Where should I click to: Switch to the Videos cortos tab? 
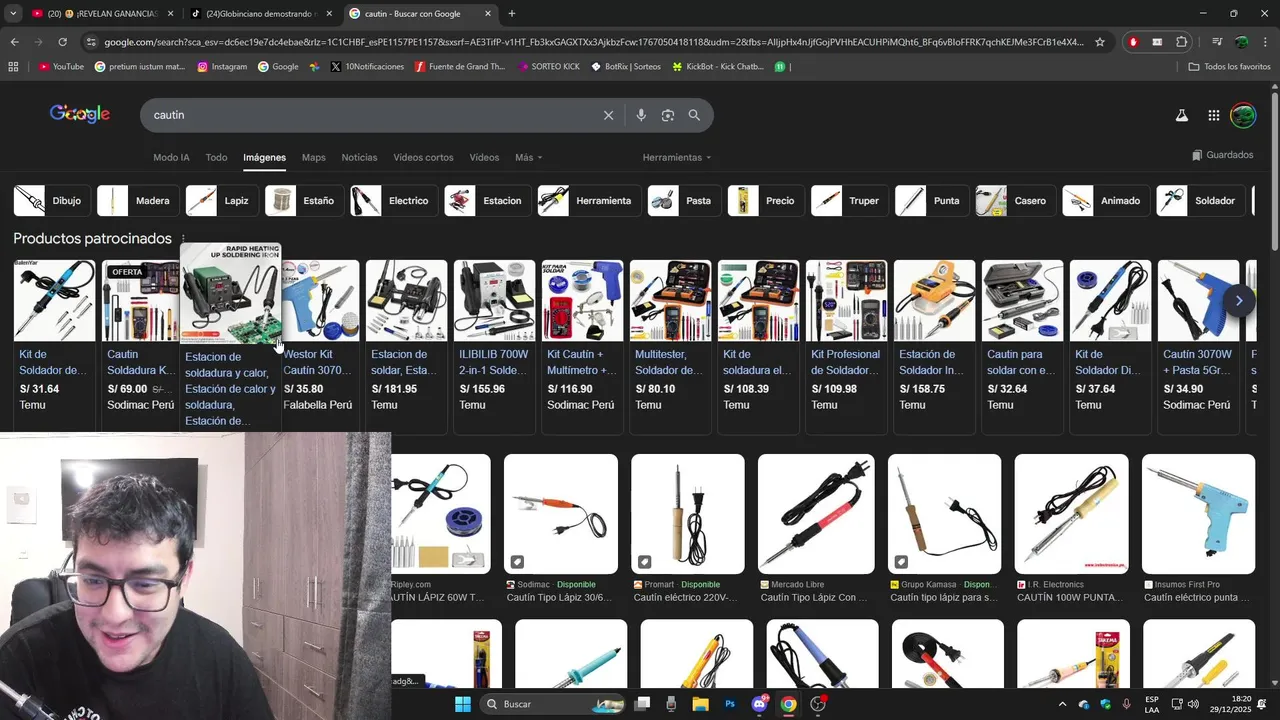(x=423, y=157)
